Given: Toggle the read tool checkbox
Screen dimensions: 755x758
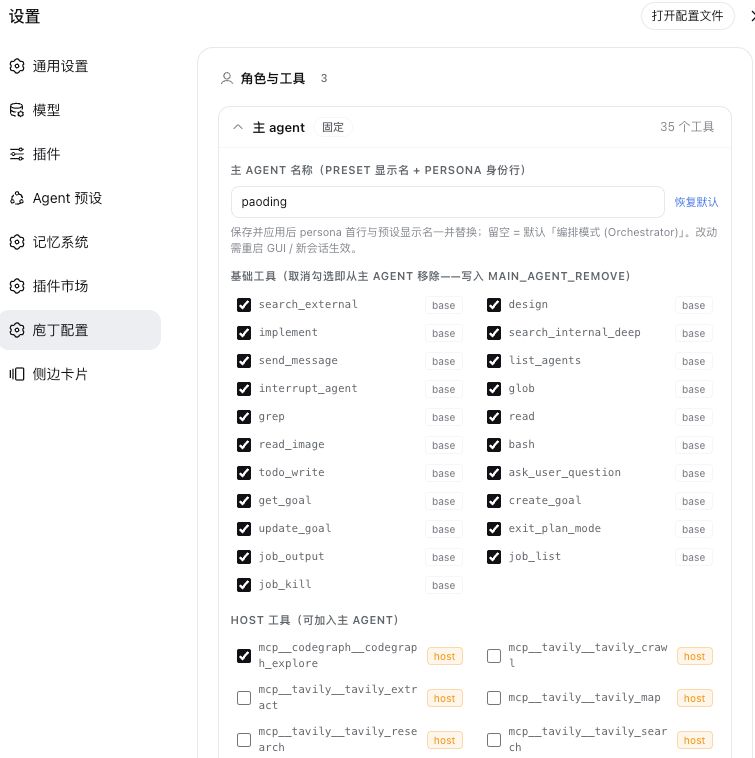Looking at the screenshot, I should point(494,417).
